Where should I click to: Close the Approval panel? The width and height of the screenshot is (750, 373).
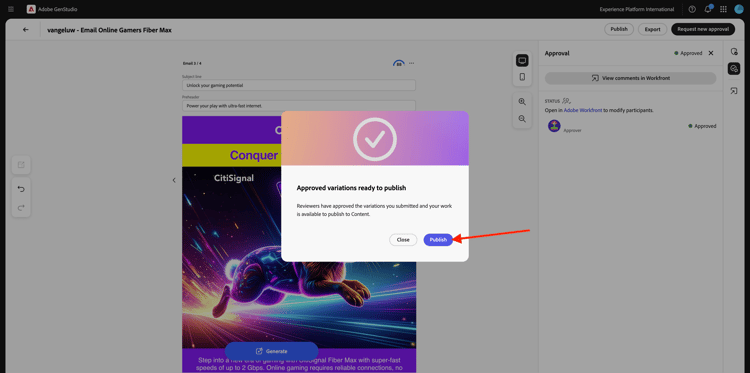point(711,53)
